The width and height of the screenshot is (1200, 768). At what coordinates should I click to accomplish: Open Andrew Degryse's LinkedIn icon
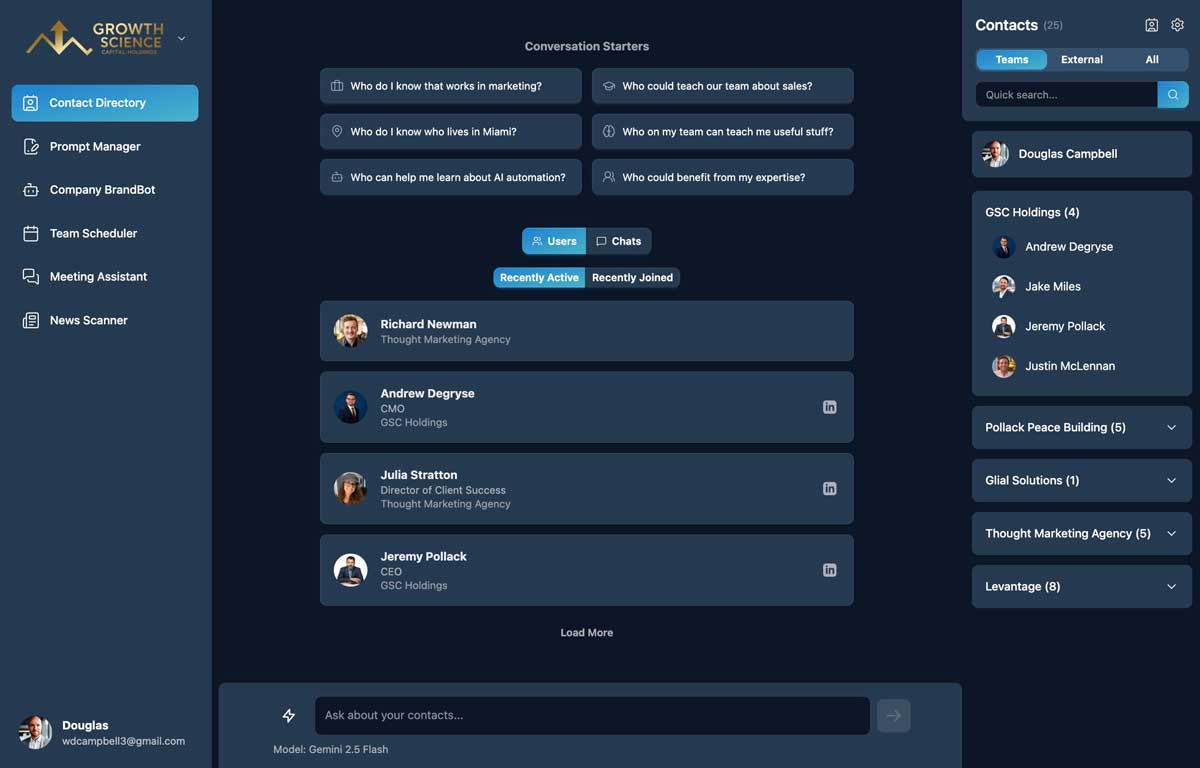pos(829,407)
